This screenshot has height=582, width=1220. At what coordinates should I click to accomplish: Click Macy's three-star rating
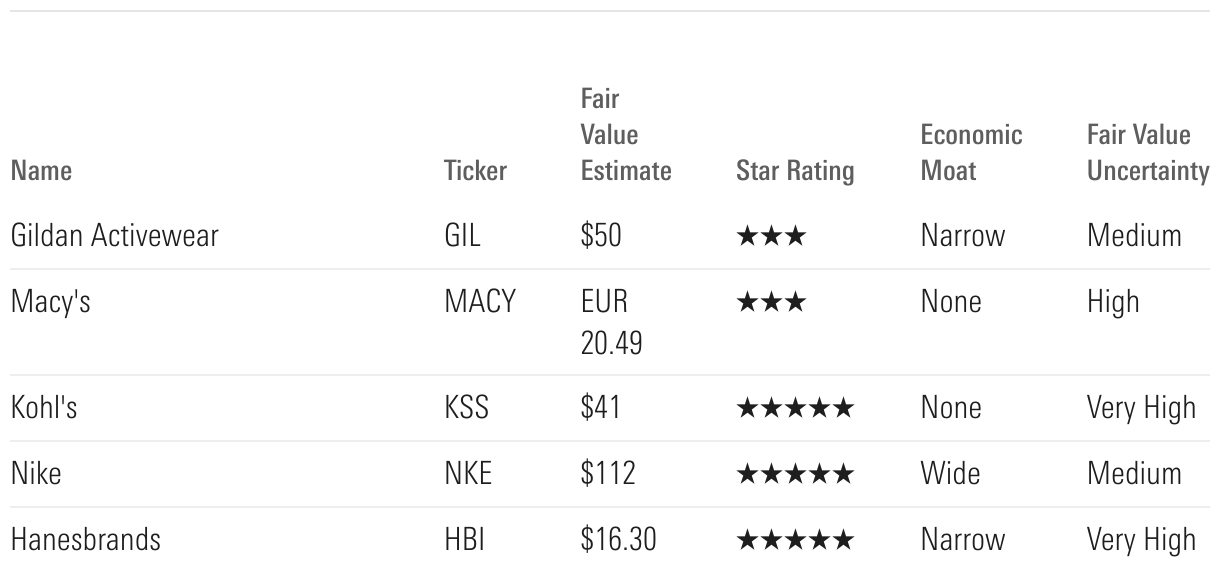coord(770,303)
